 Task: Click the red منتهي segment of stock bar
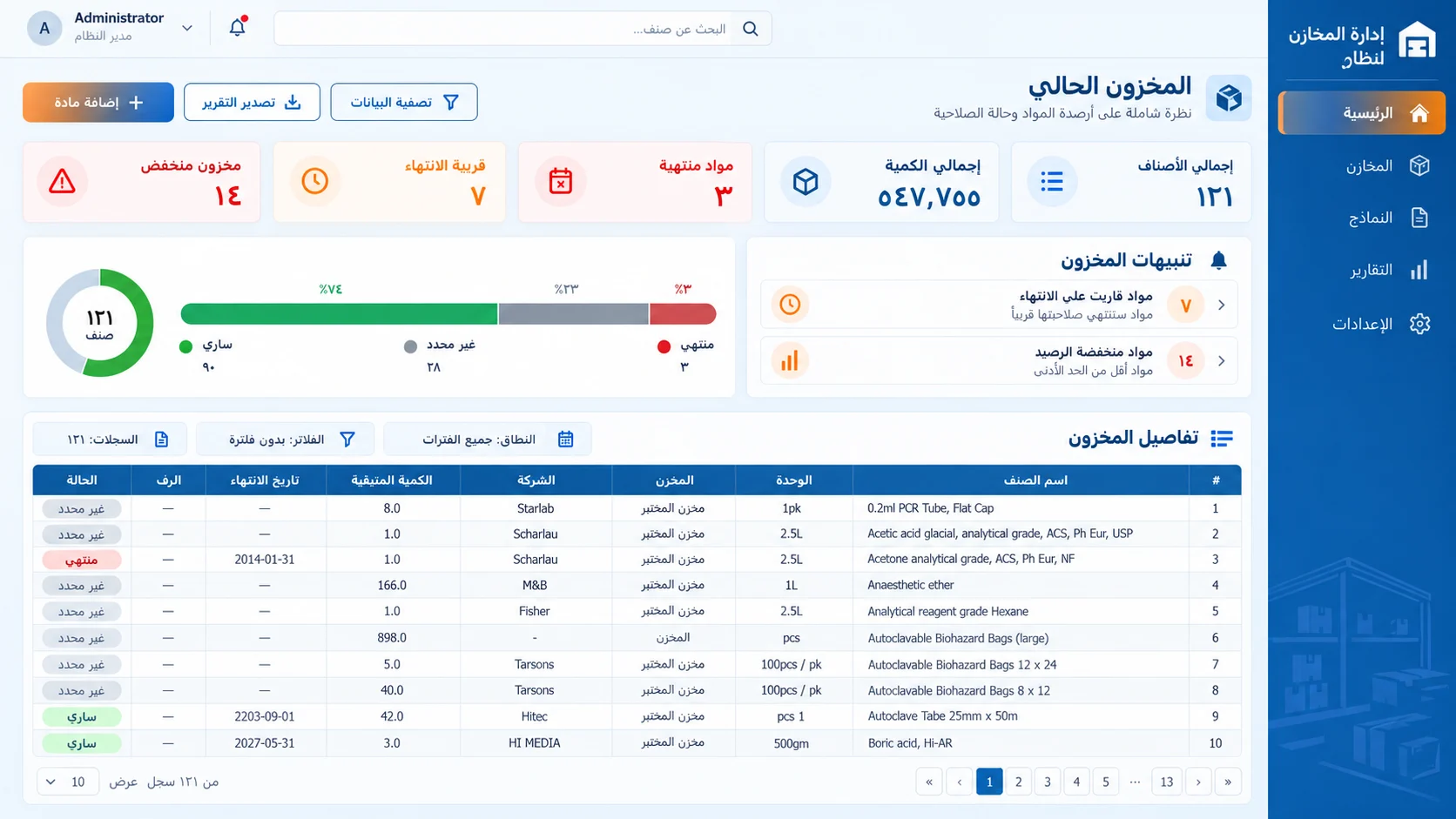(x=683, y=314)
